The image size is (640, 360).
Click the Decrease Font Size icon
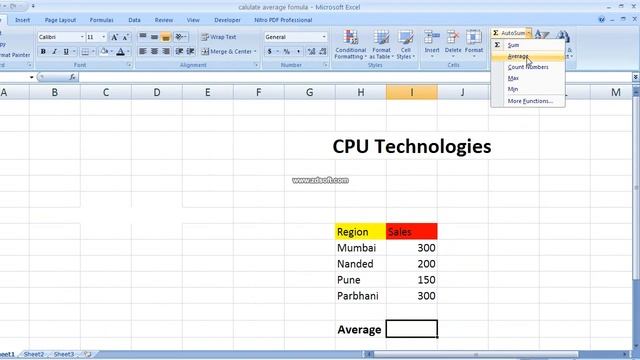(126, 37)
